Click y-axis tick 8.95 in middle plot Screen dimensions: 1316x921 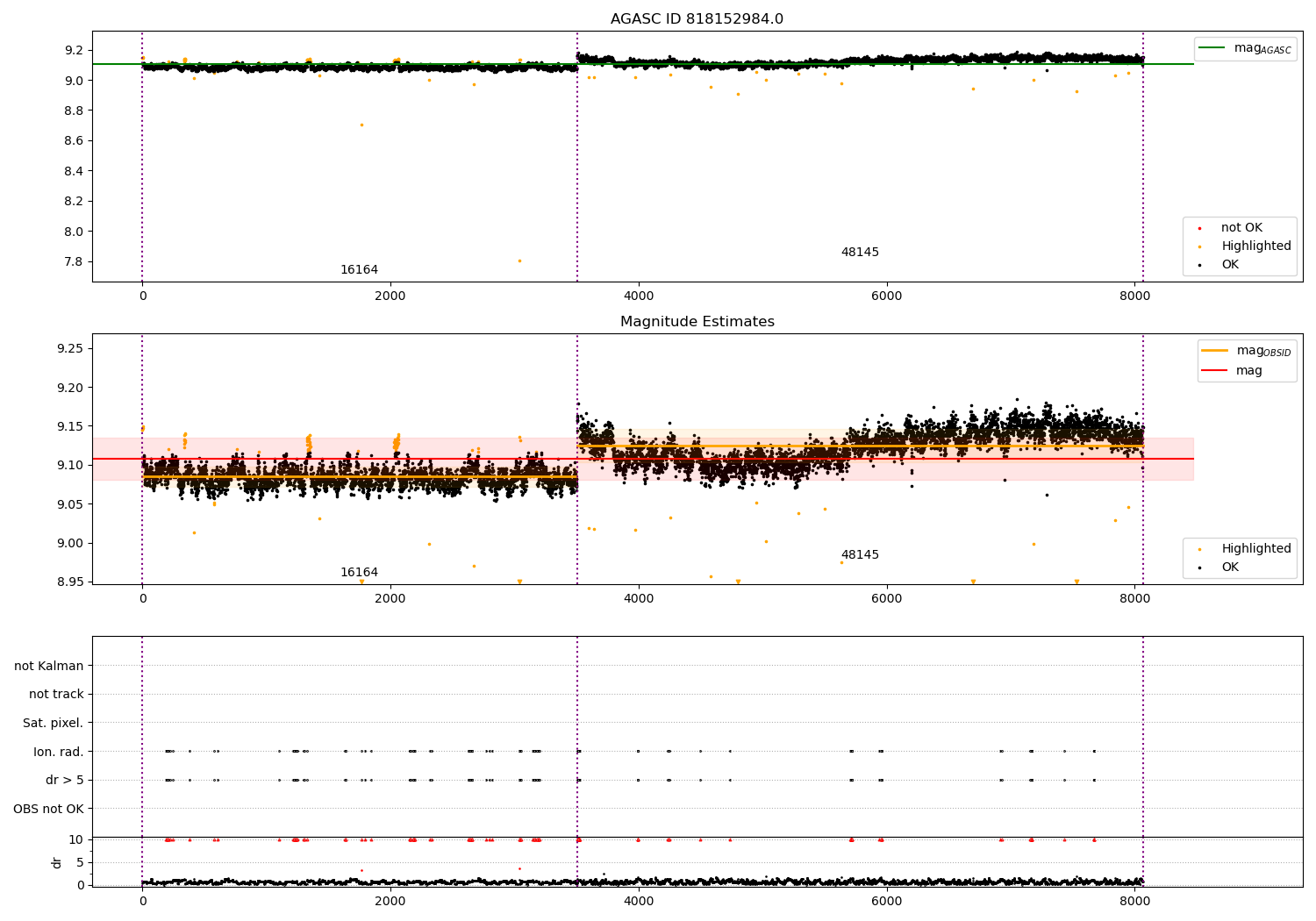pos(71,582)
